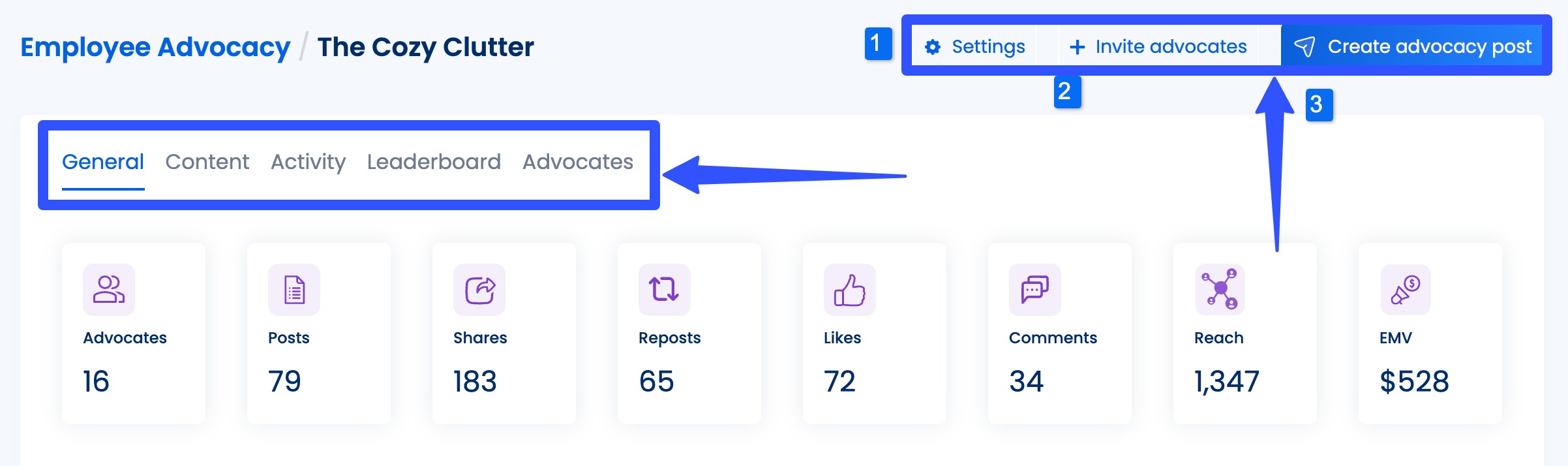Screen dimensions: 1568x466
Task: Click the EMV megaphone dollar icon
Action: [x=1405, y=289]
